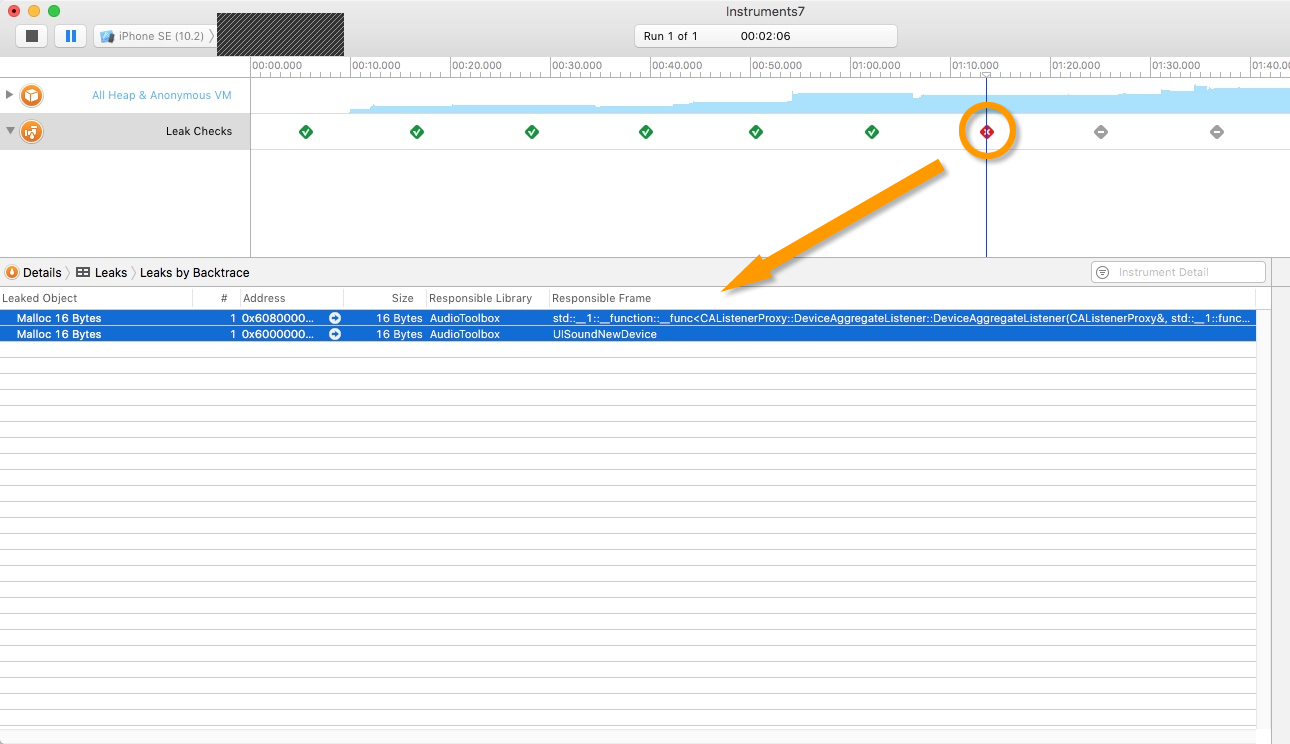Open the Leaks by Backtrace breadcrumb menu

[194, 272]
